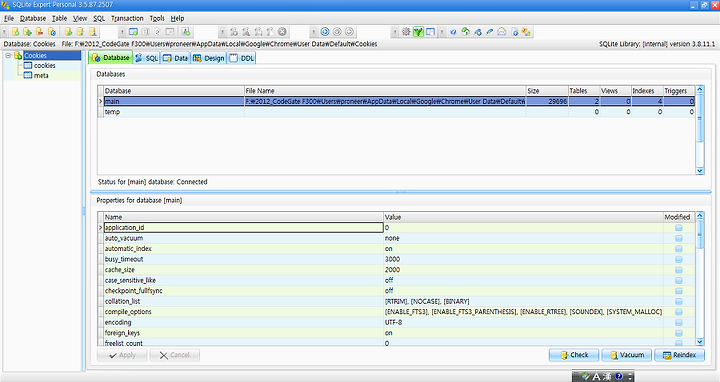
Task: Click the pen edit toolbar icon
Action: [x=489, y=32]
